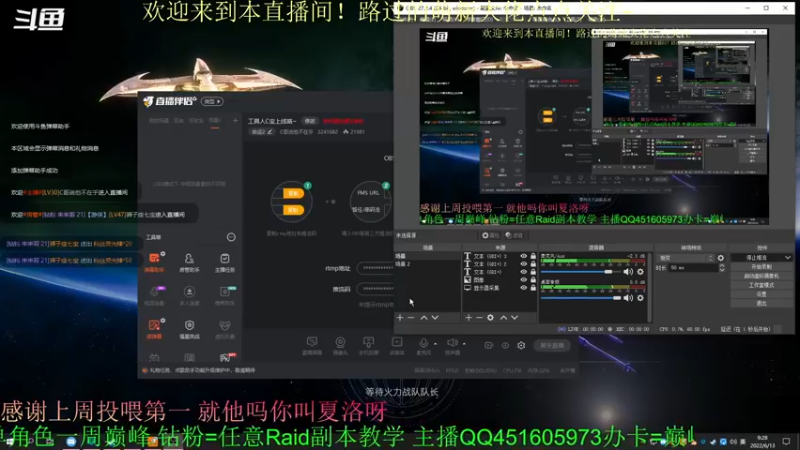Image resolution: width=800 pixels, height=450 pixels.
Task: Open 麦克风/Aux audio settings gear in mixer
Action: tap(640, 272)
